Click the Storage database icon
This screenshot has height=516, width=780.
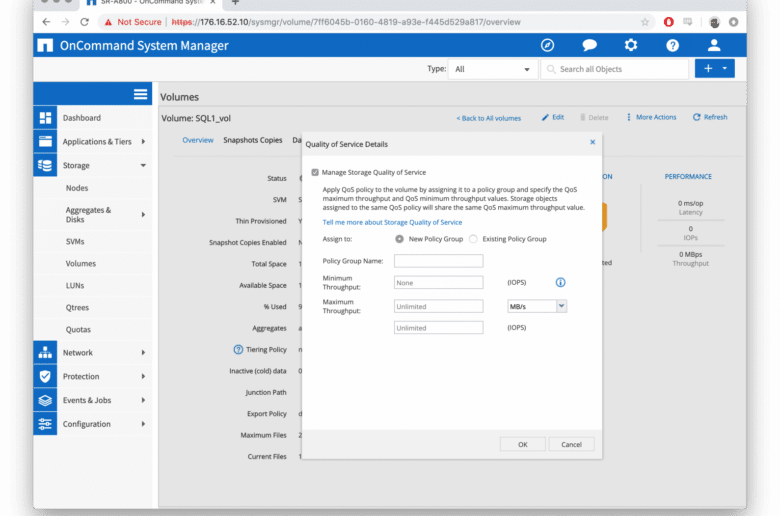pyautogui.click(x=45, y=165)
